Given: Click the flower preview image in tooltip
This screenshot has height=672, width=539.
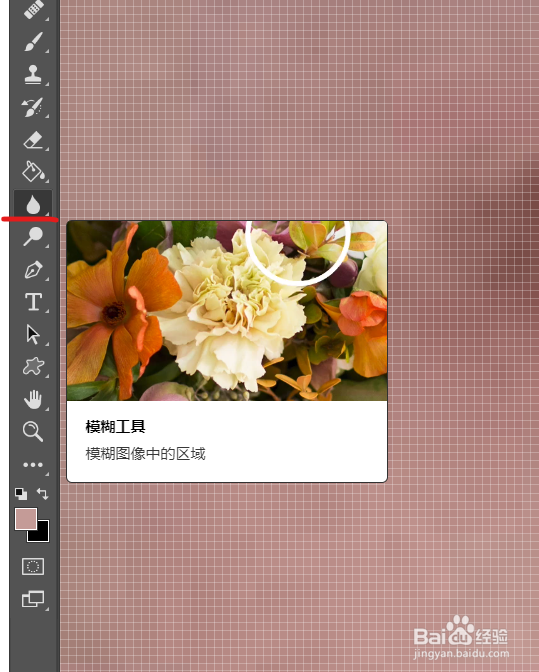Looking at the screenshot, I should [x=227, y=311].
